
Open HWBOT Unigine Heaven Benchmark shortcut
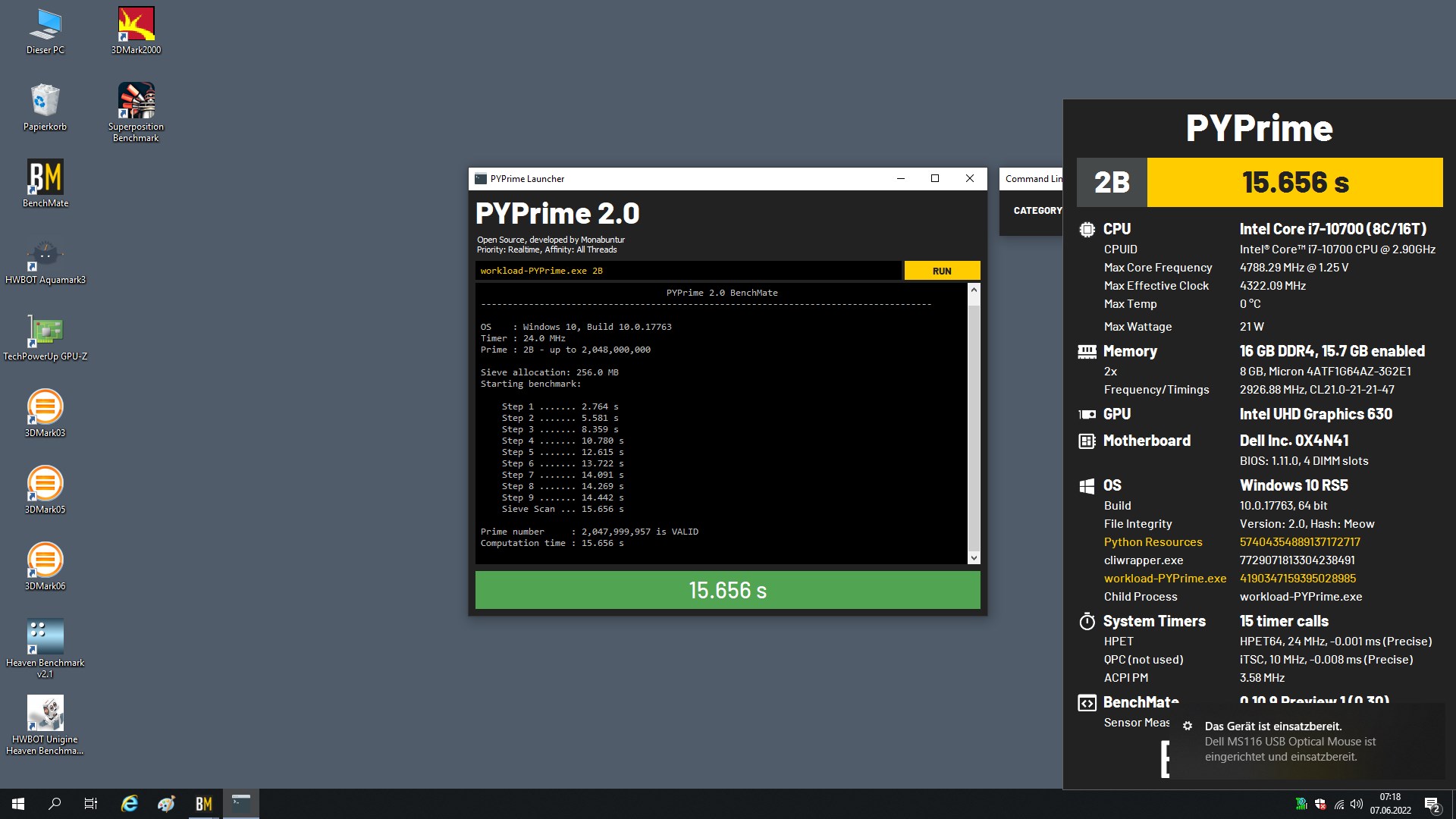[x=45, y=724]
